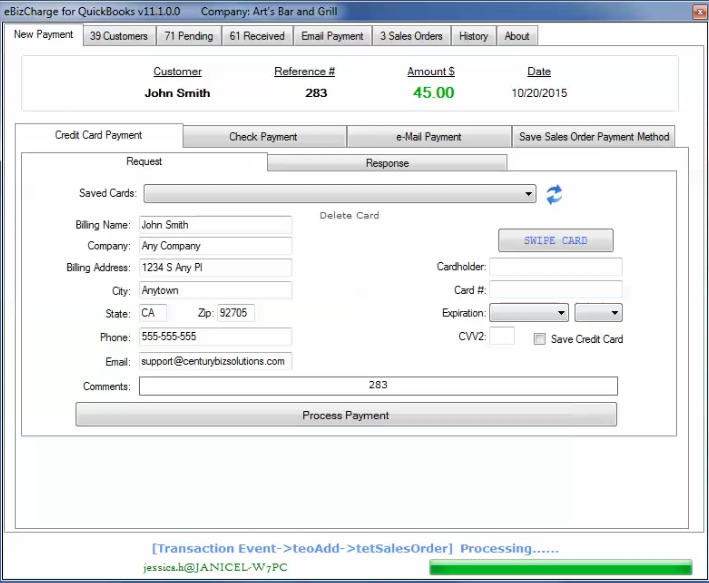Image resolution: width=709 pixels, height=583 pixels.
Task: Select the Request sub-tab
Action: (x=144, y=161)
